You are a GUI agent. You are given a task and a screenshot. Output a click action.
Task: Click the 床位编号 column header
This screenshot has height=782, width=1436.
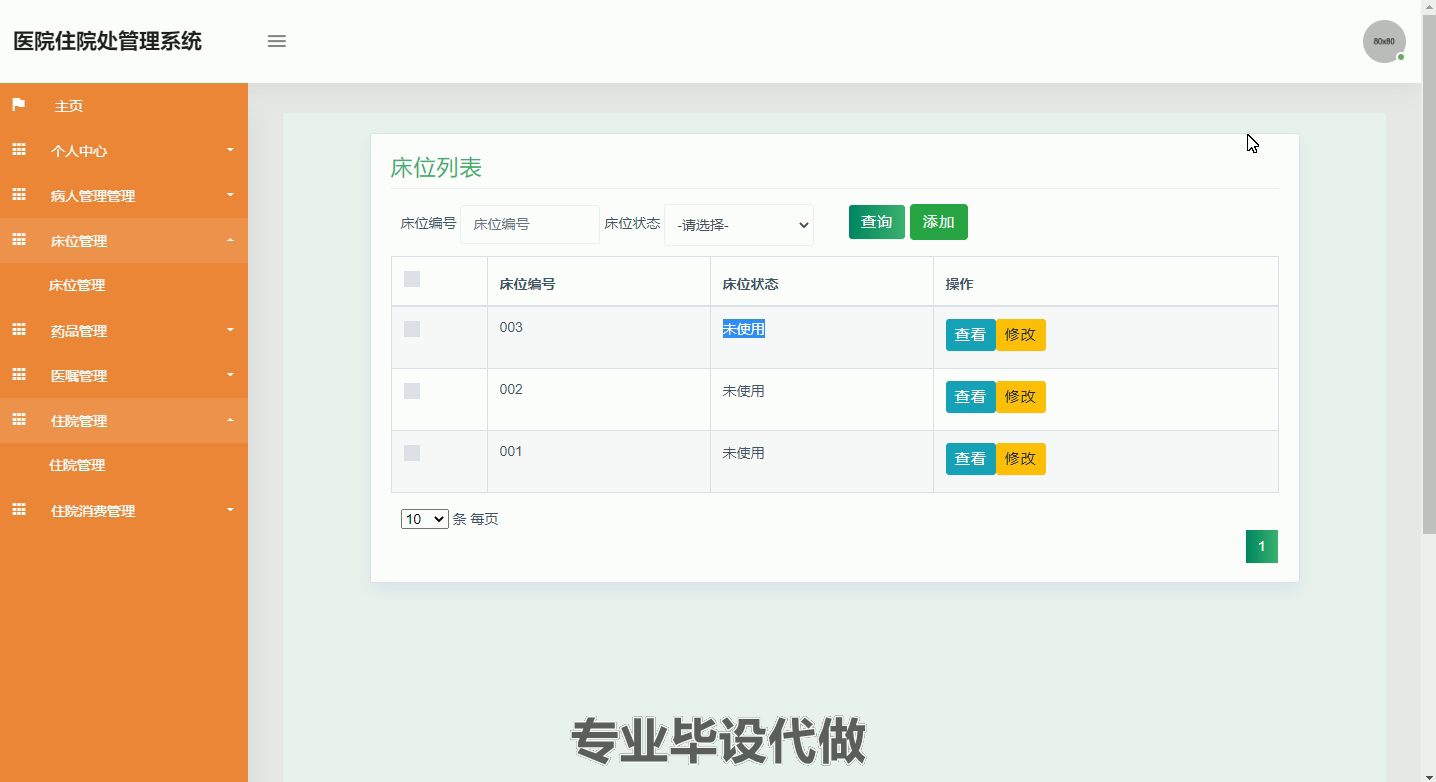(x=528, y=284)
